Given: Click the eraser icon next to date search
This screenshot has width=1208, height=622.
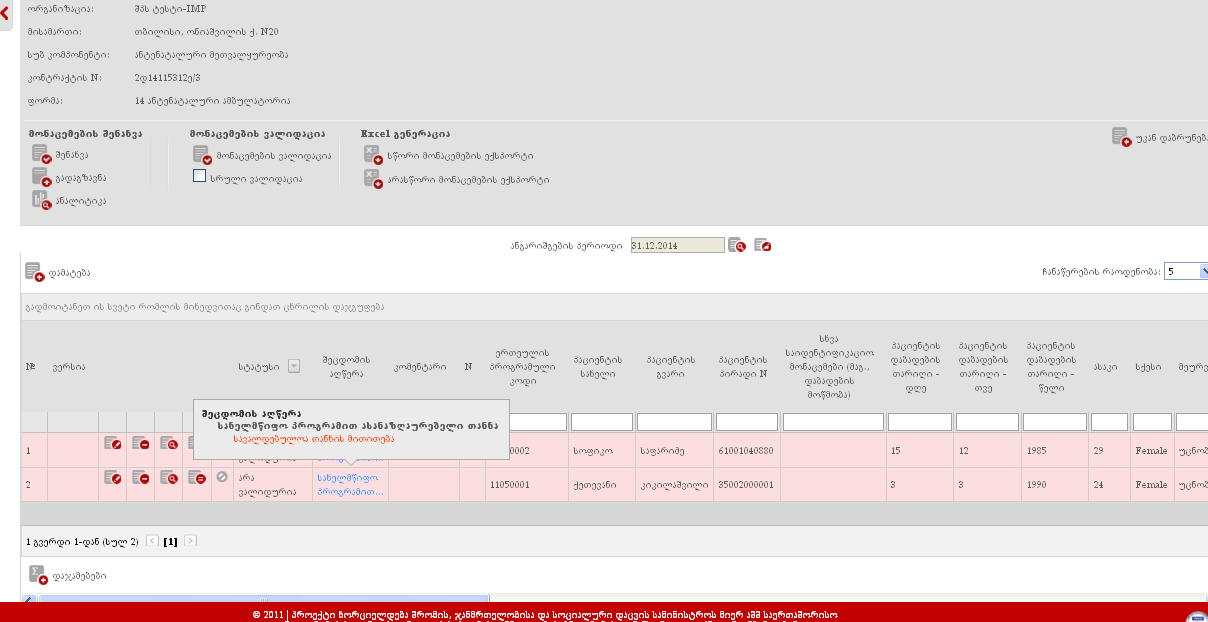Looking at the screenshot, I should pos(762,245).
